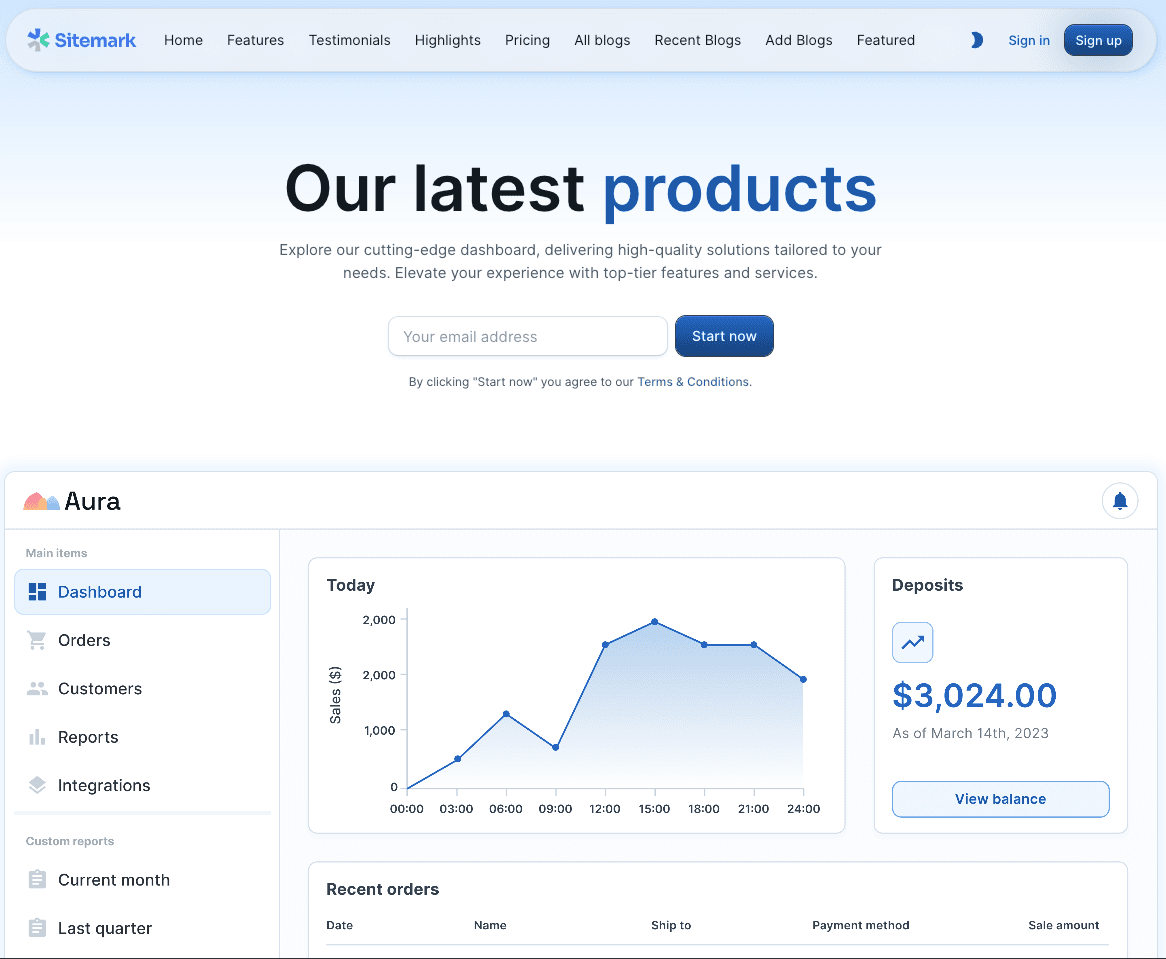Open the Terms & Conditions link
The height and width of the screenshot is (959, 1166).
tap(693, 382)
